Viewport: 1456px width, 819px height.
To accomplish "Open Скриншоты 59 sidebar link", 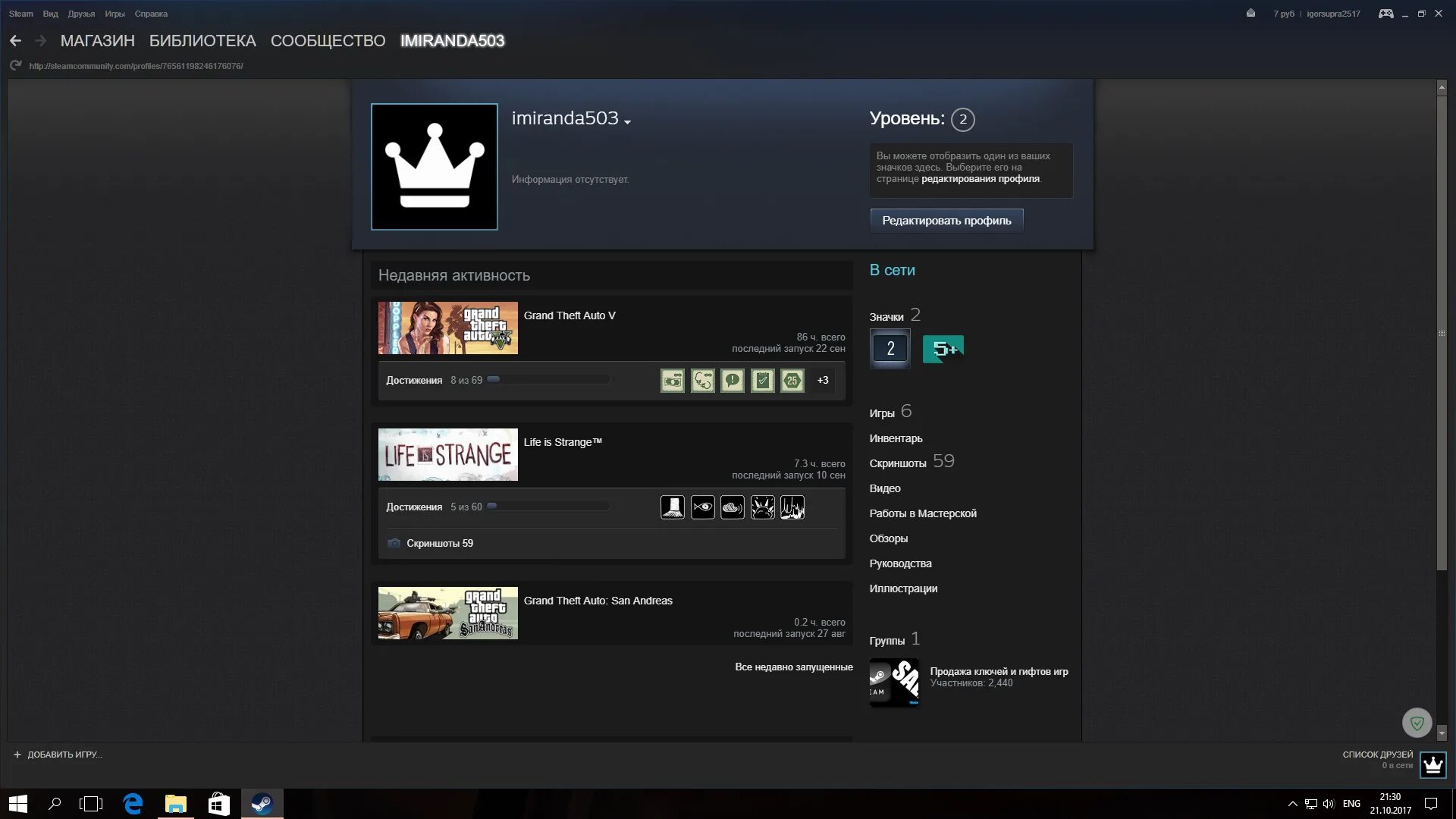I will point(912,462).
